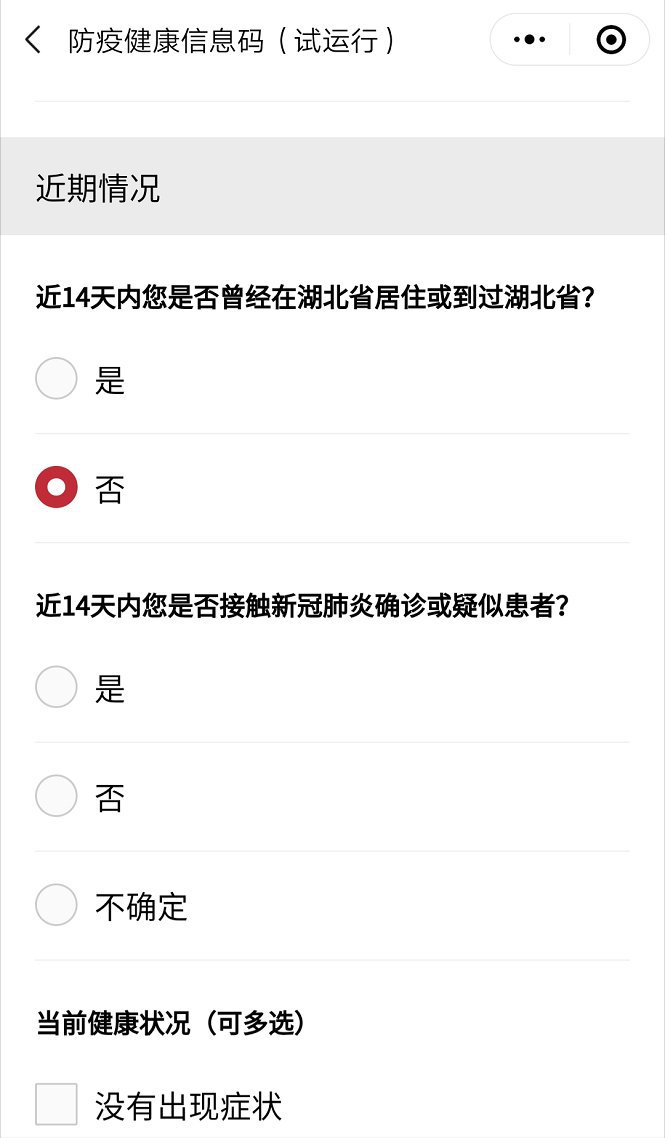This screenshot has height=1138, width=665.
Task: Choose the 不确定 radio button
Action: [56, 905]
